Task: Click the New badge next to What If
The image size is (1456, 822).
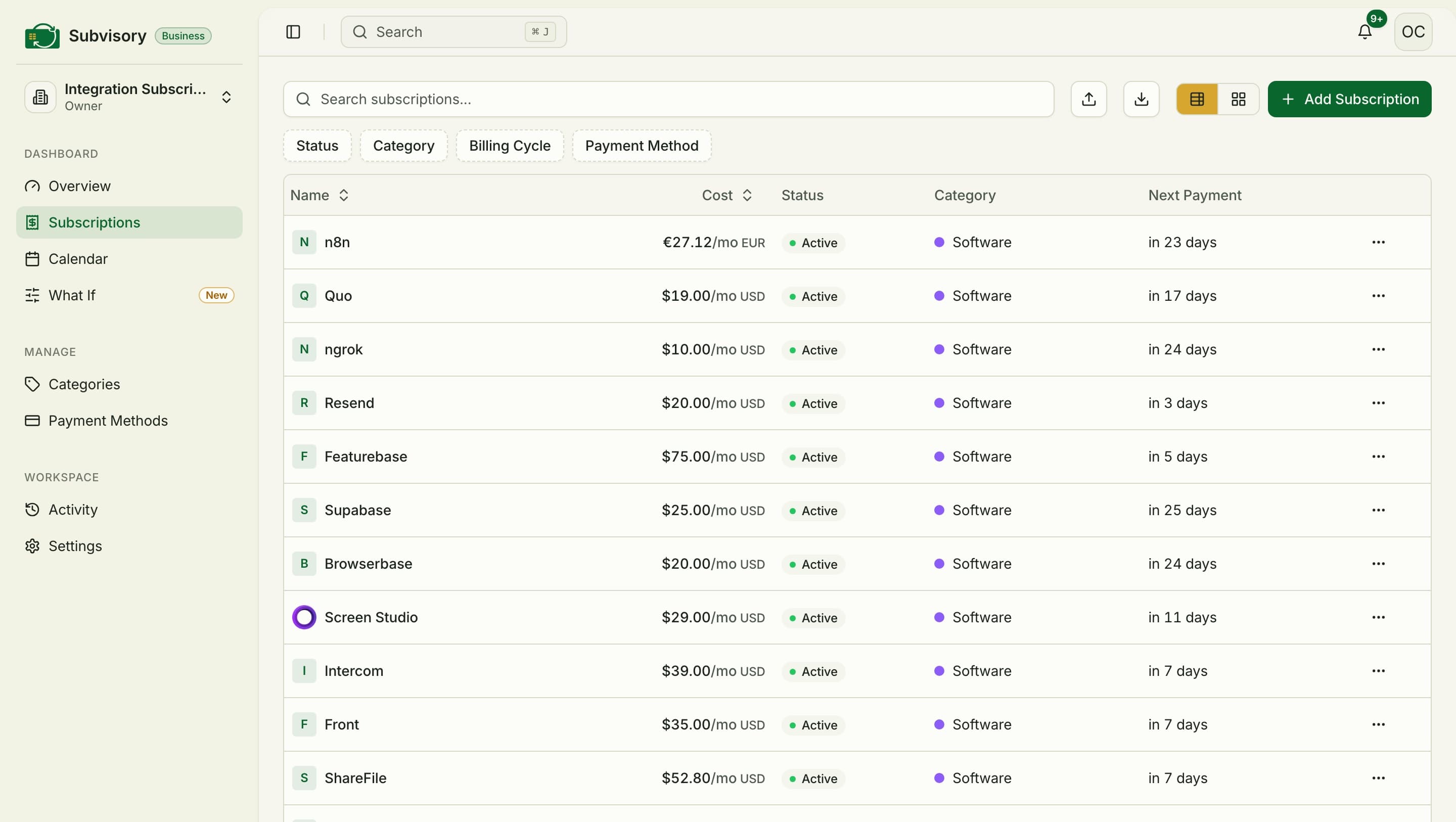Action: [x=216, y=295]
